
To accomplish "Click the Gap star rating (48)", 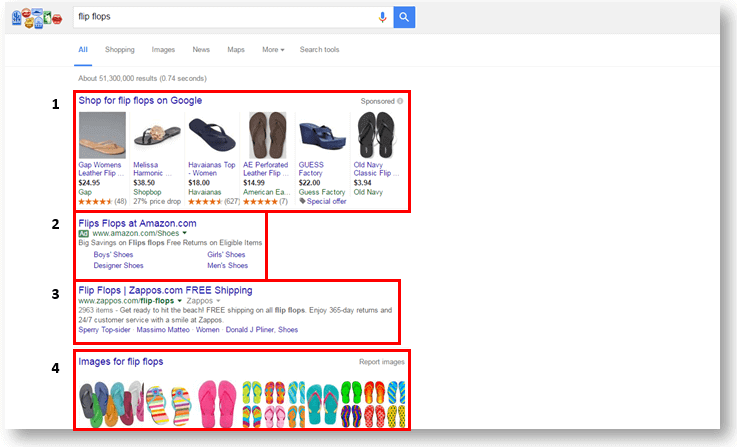I will pyautogui.click(x=102, y=202).
